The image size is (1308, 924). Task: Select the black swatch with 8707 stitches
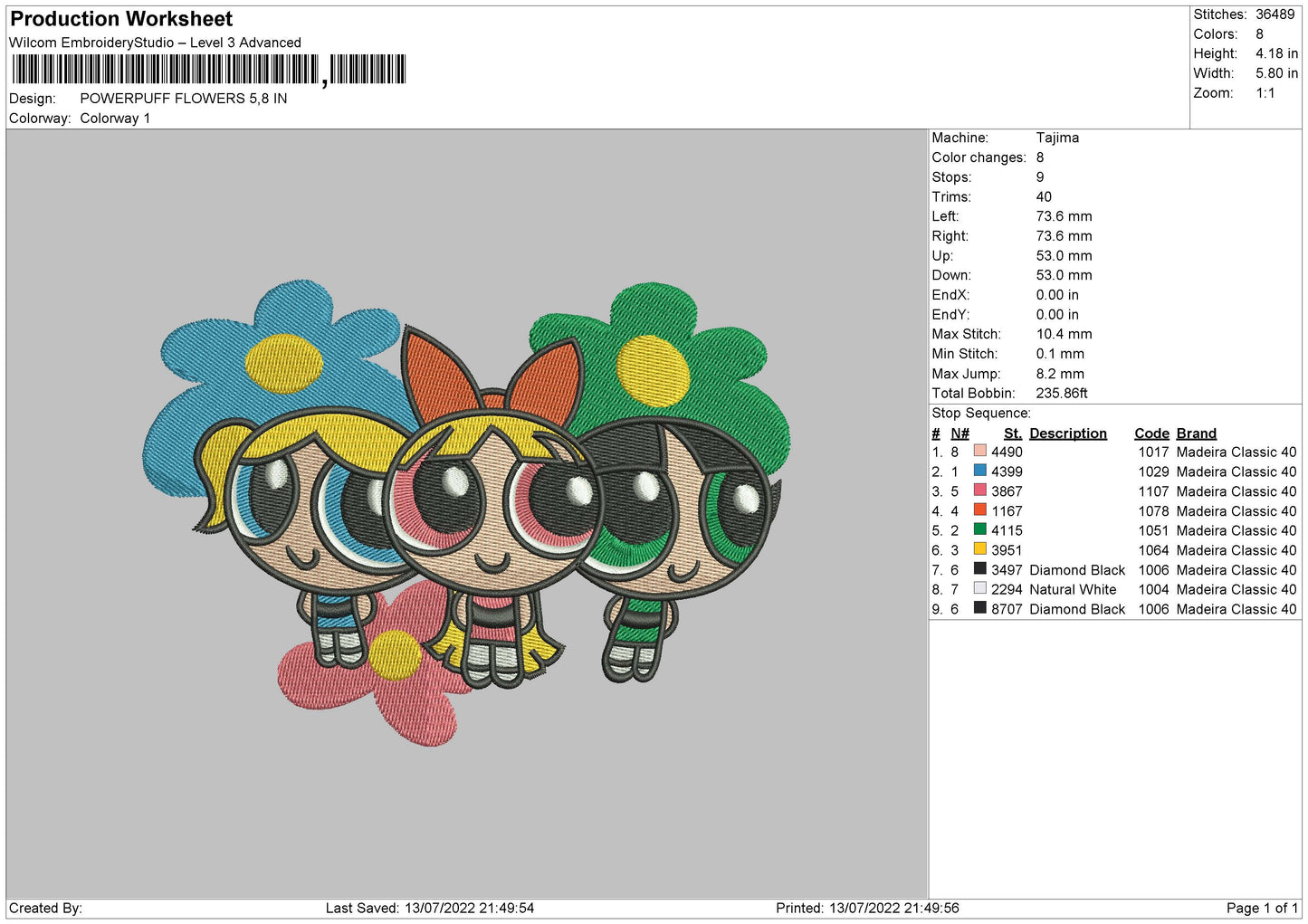(979, 608)
